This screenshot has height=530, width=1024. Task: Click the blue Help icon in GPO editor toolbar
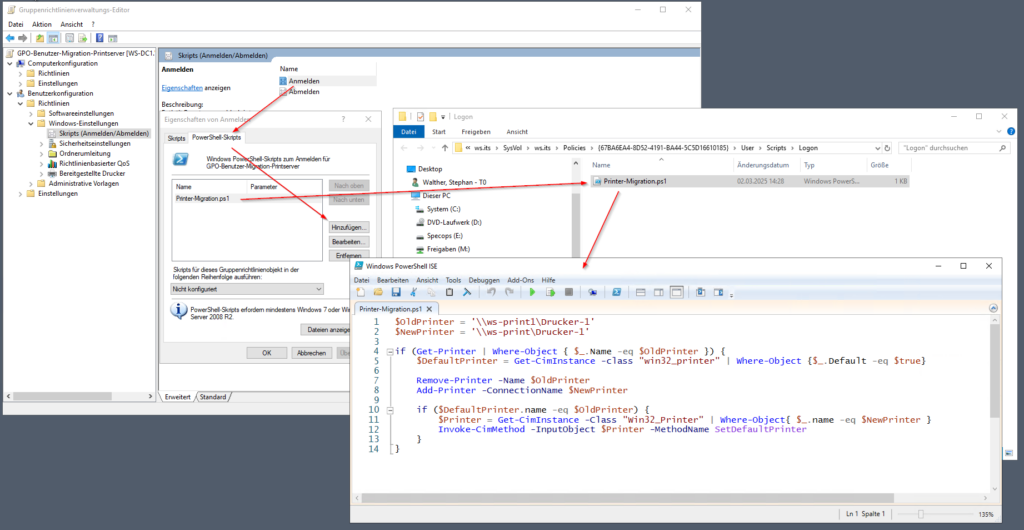pos(100,38)
